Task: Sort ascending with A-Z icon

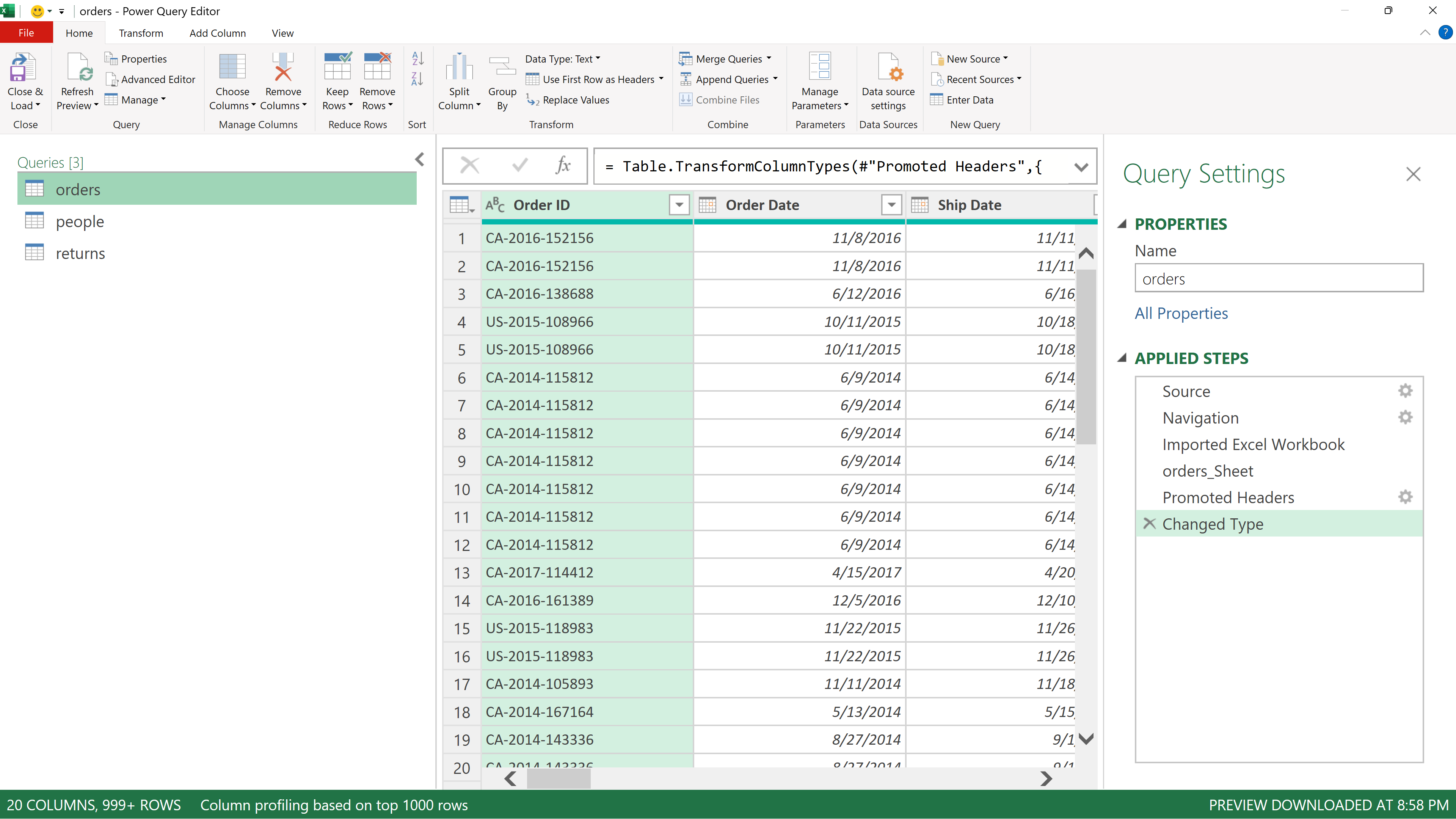Action: [418, 58]
